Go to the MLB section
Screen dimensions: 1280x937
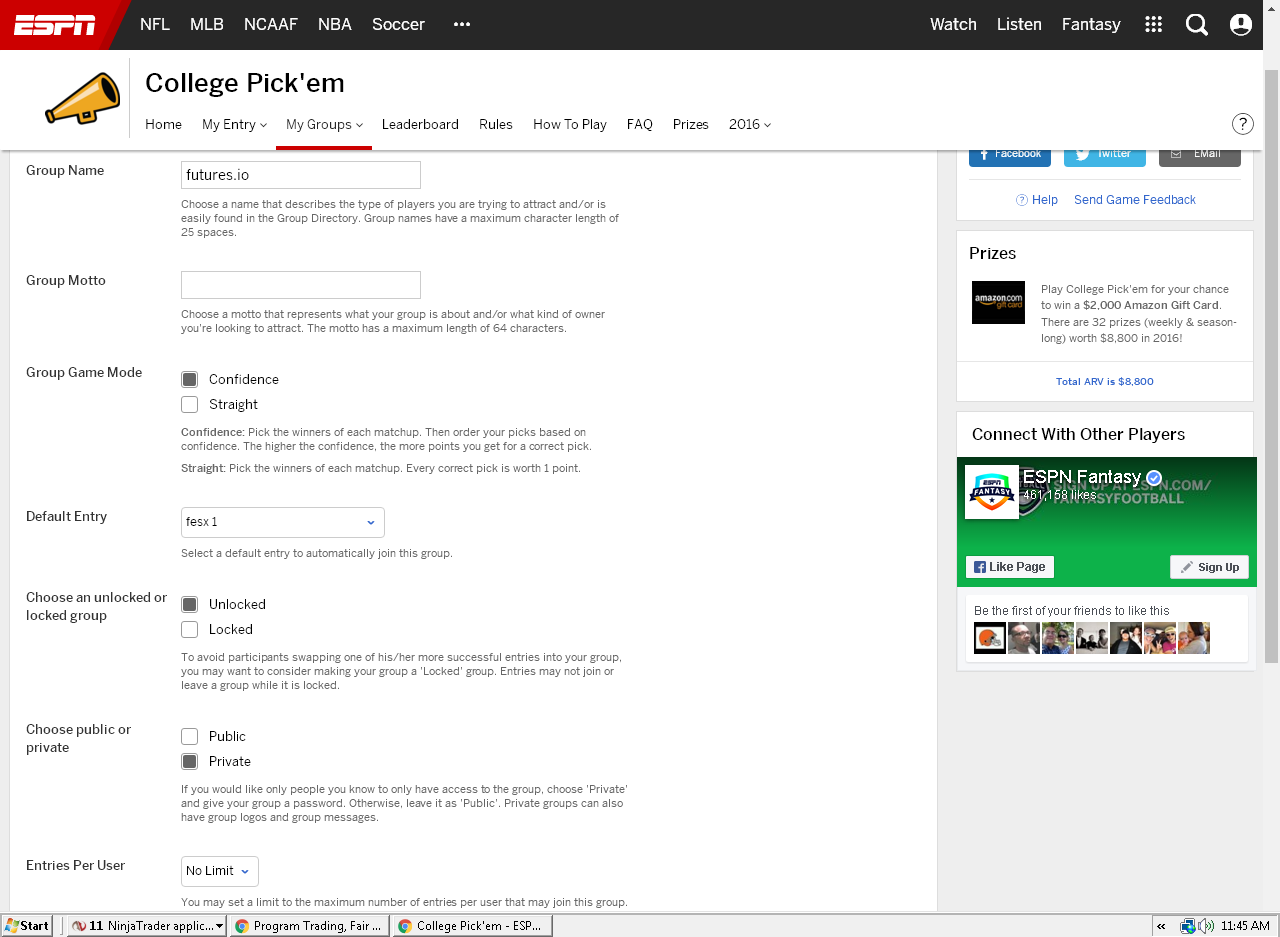[x=207, y=24]
